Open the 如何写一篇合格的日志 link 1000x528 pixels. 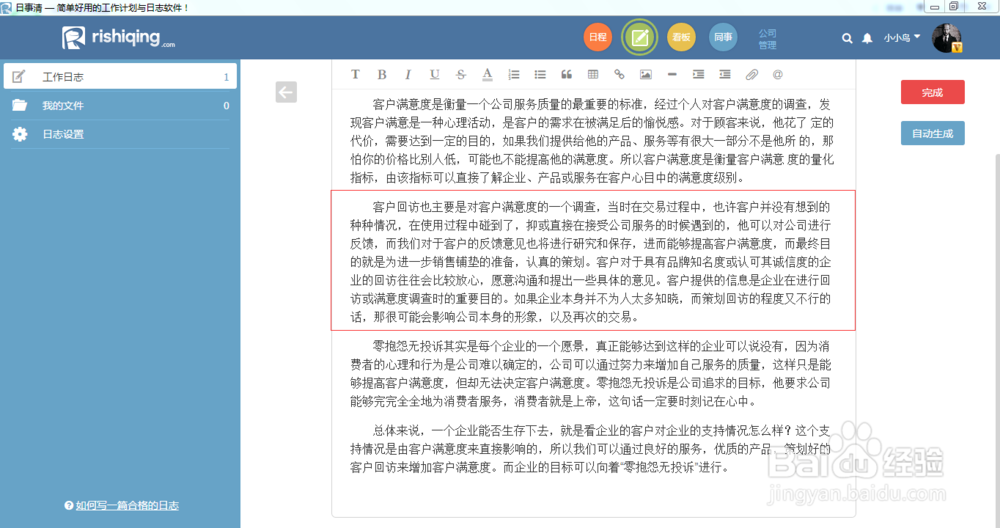point(127,505)
